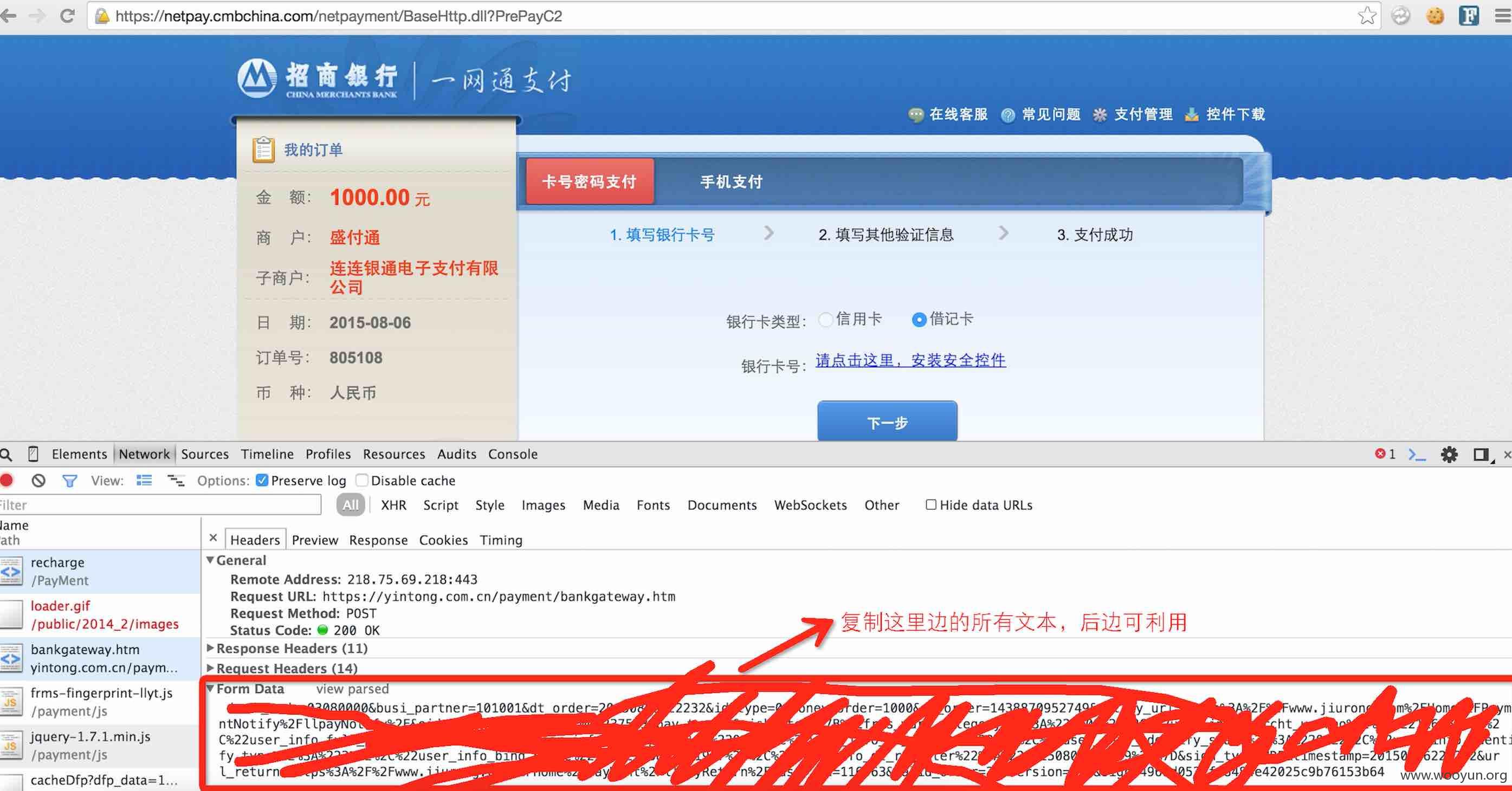The image size is (1512, 791).
Task: Switch to the Timing tab
Action: [x=501, y=540]
